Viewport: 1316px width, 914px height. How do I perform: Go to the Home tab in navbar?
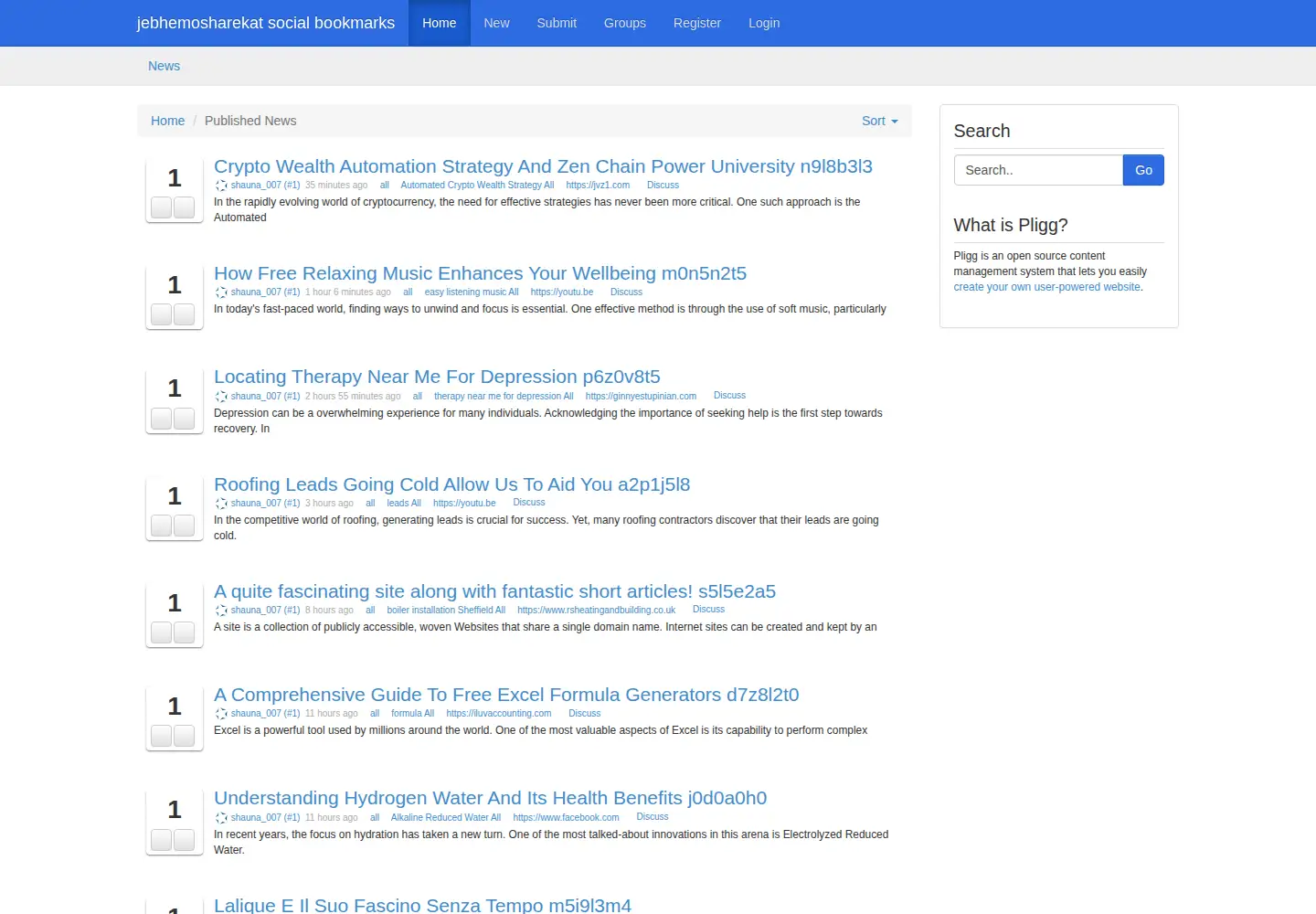(439, 23)
